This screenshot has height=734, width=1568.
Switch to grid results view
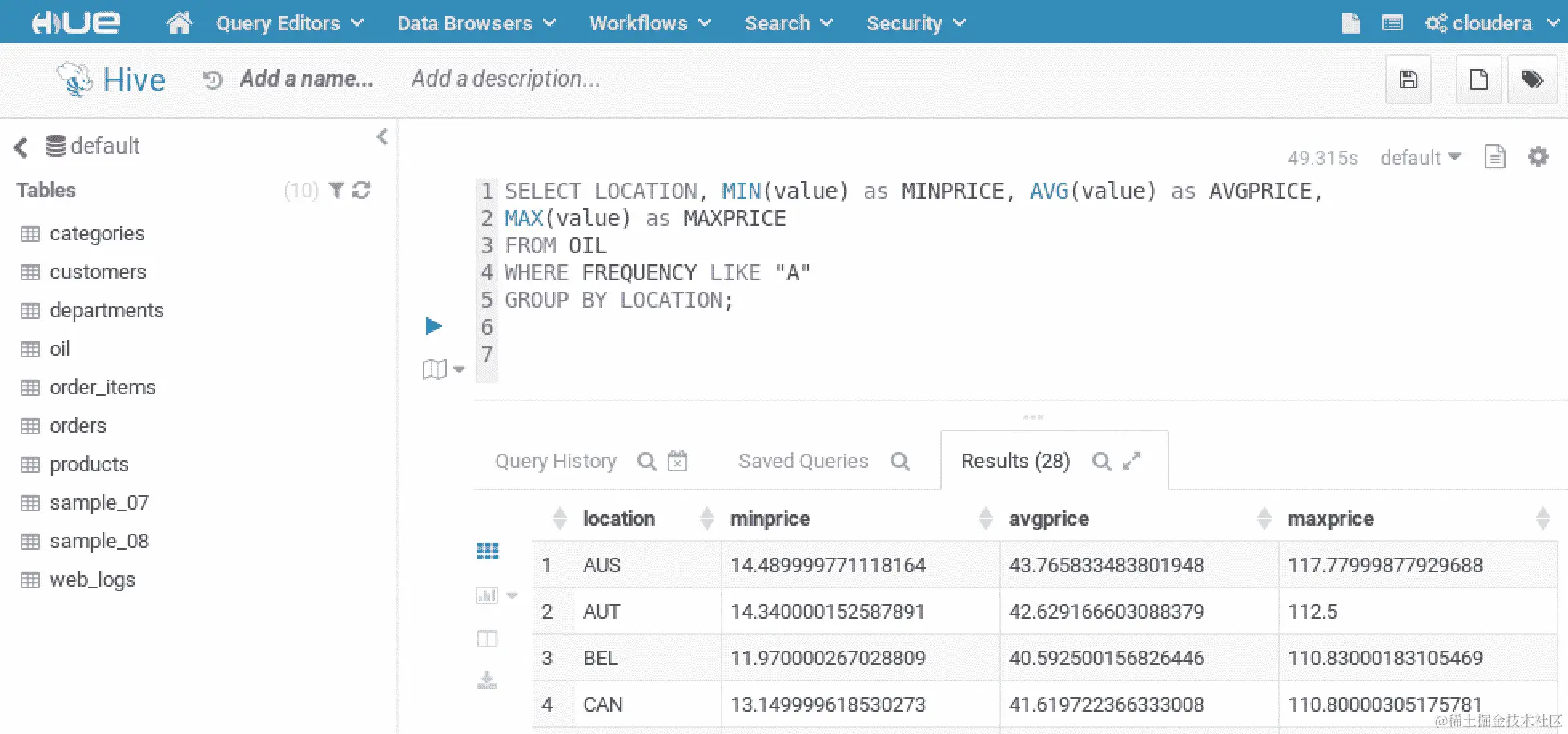point(488,551)
